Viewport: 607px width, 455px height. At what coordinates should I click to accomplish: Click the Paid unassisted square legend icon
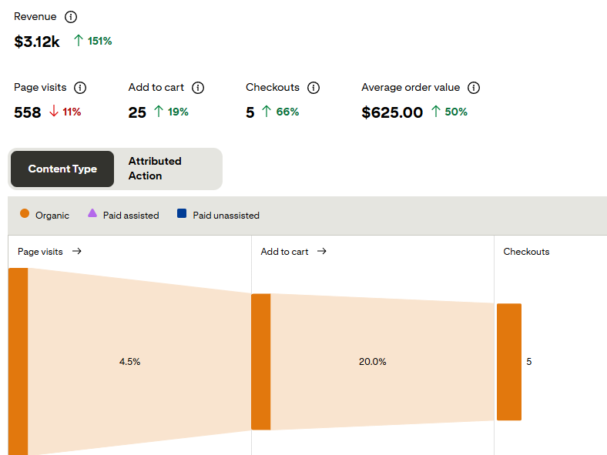pyautogui.click(x=182, y=214)
